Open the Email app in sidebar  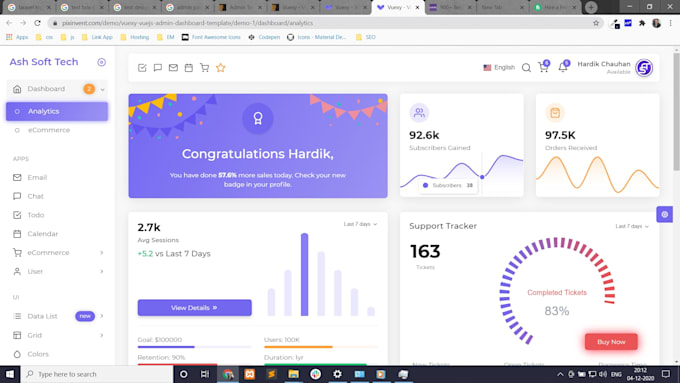[57, 177]
